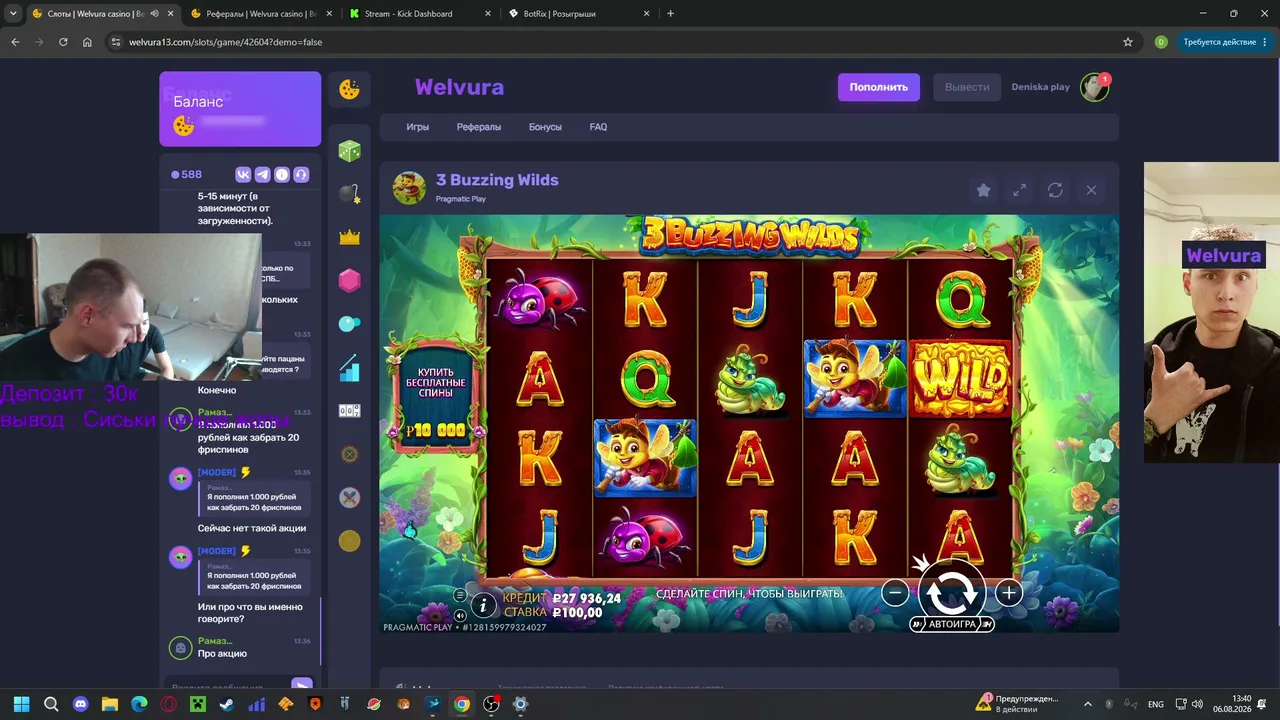This screenshot has width=1280, height=720.
Task: Open the blue rising chart game icon
Action: 349,368
